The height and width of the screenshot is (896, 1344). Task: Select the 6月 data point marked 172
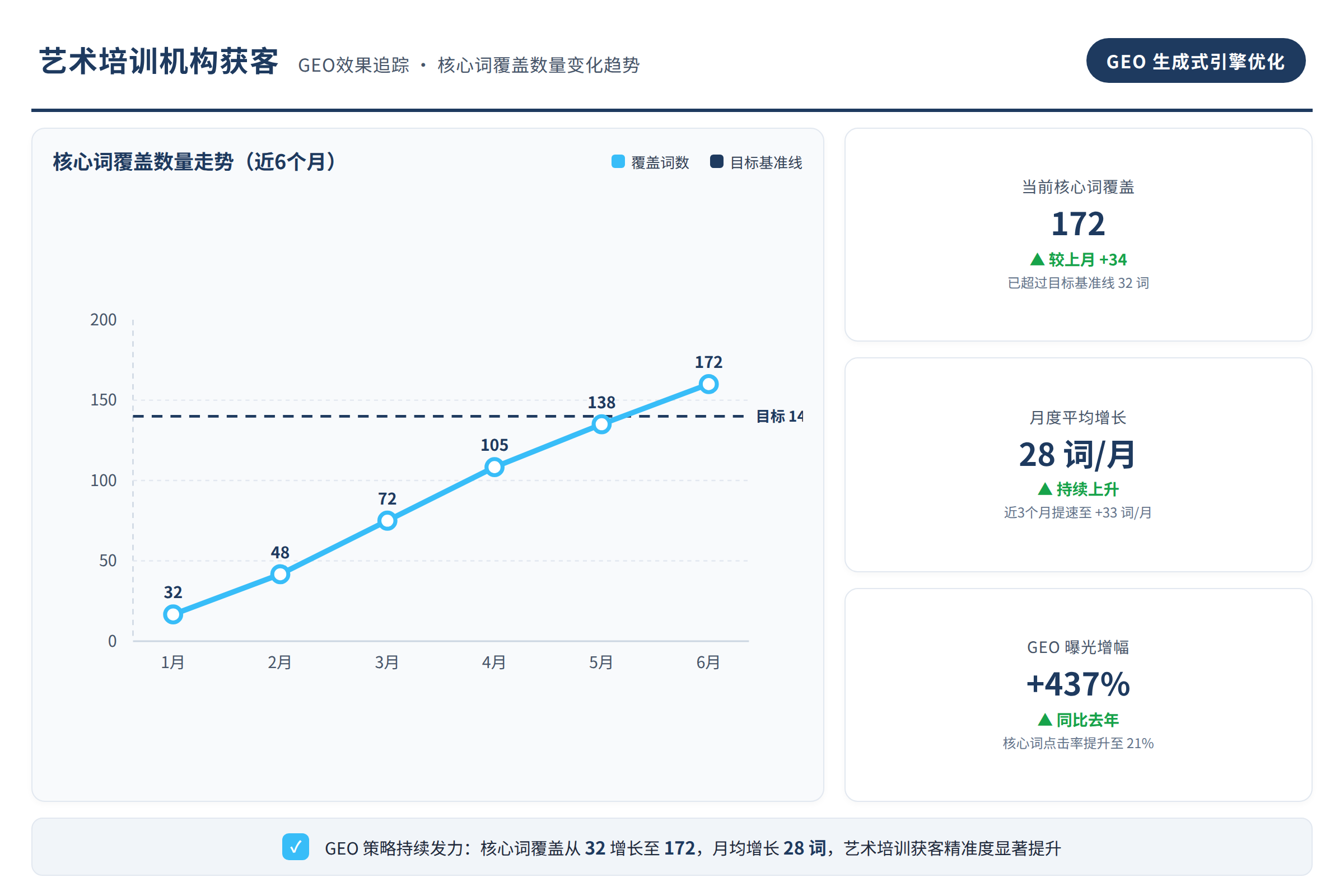(708, 384)
